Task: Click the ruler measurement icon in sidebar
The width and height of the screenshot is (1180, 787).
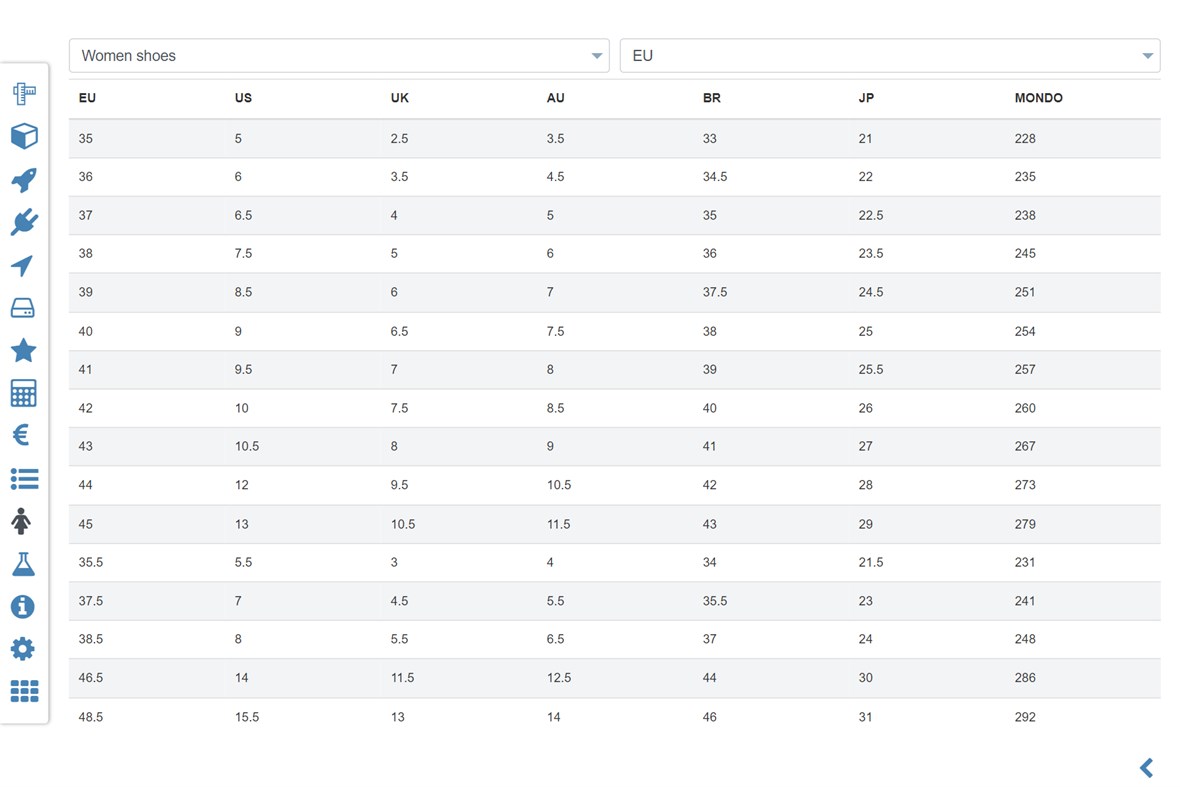Action: pyautogui.click(x=24, y=94)
